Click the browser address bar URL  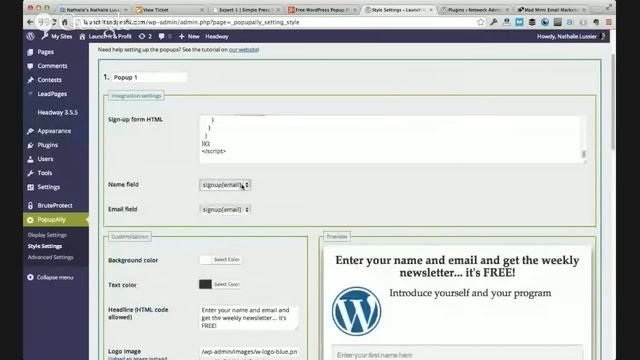point(191,22)
